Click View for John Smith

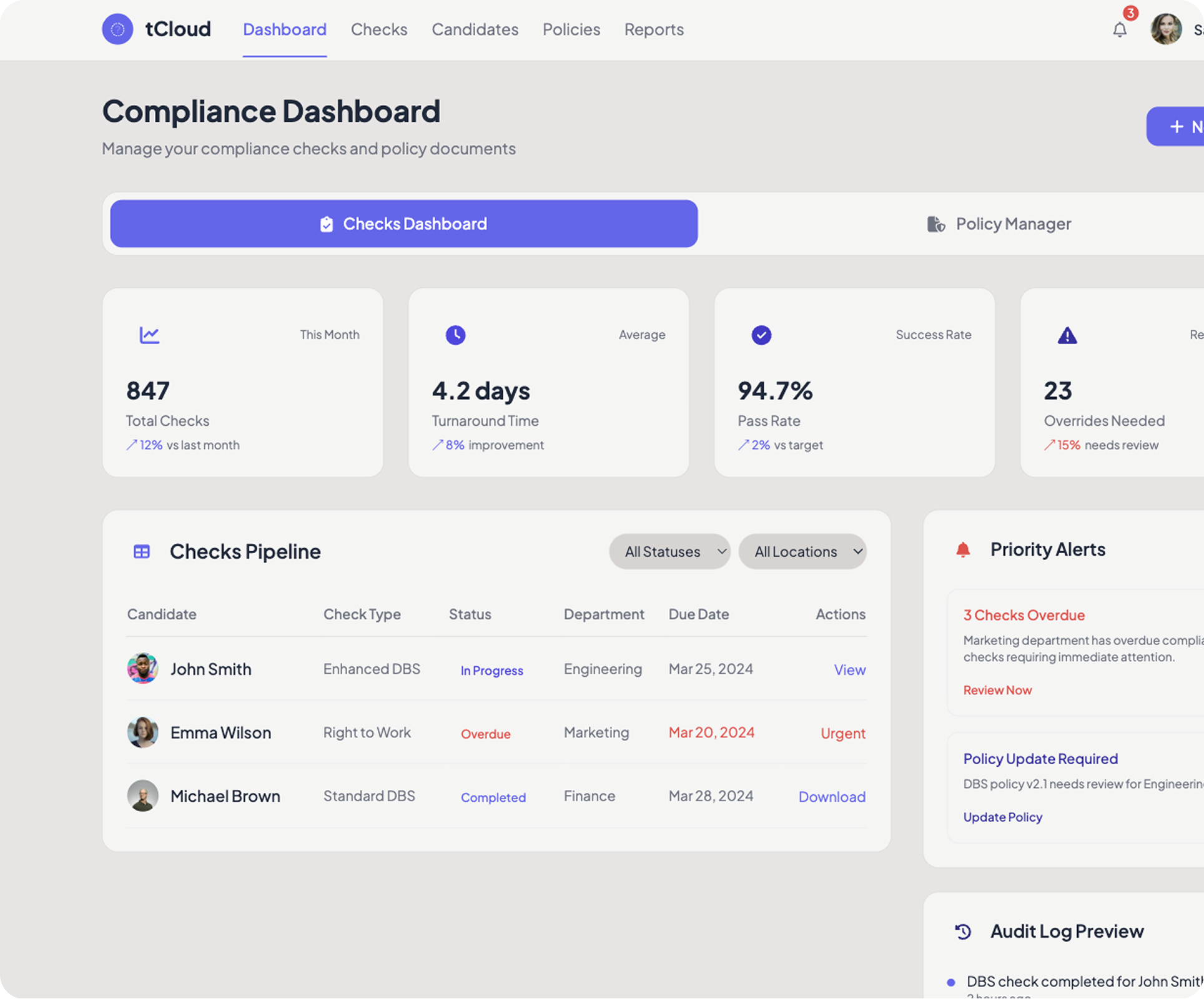click(x=850, y=670)
